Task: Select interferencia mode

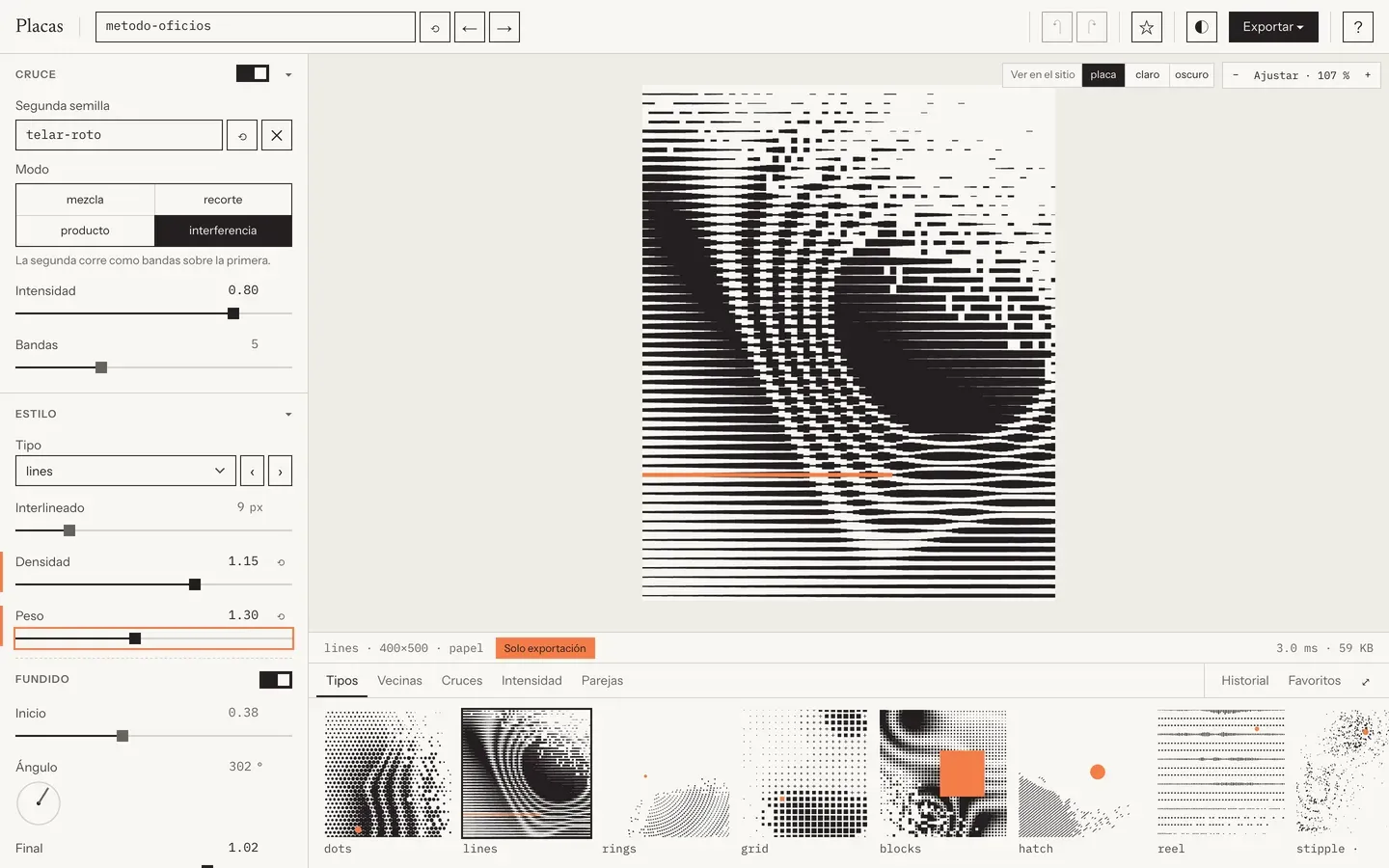Action: click(x=223, y=231)
